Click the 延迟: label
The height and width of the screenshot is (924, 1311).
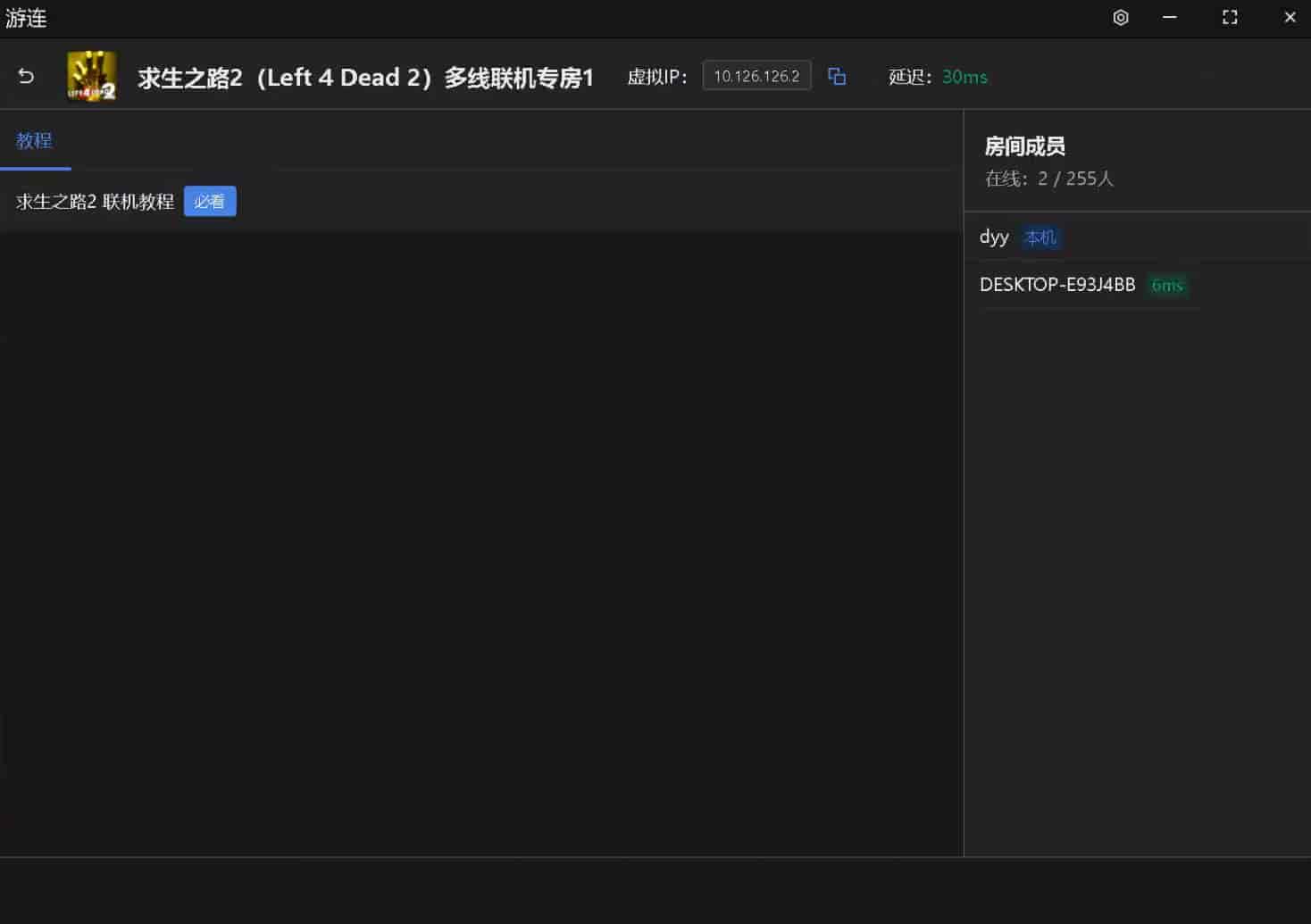pos(911,77)
